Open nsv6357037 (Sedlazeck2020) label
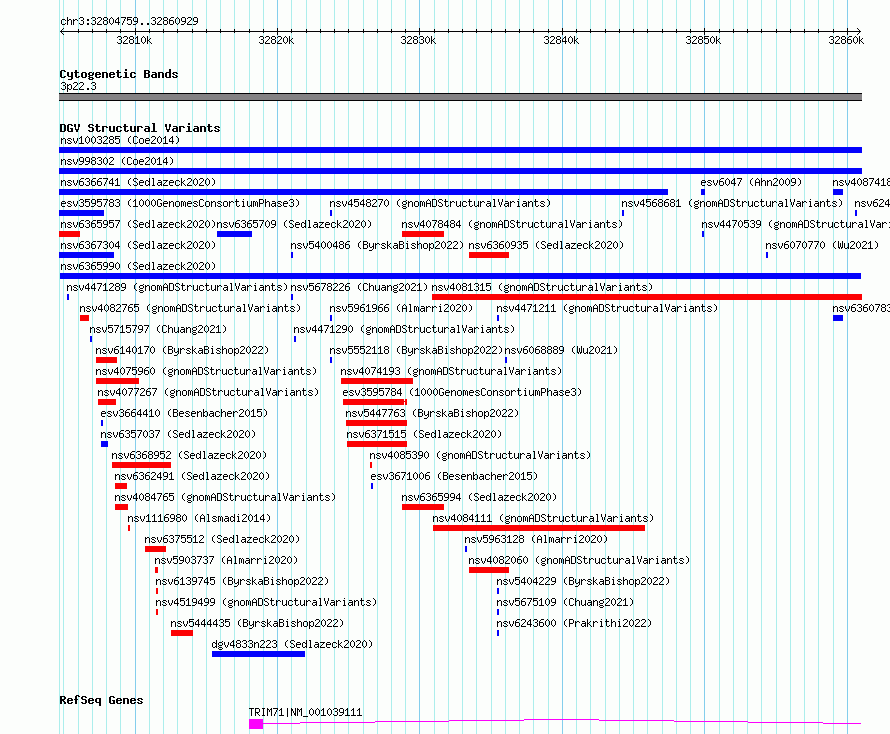 point(178,434)
